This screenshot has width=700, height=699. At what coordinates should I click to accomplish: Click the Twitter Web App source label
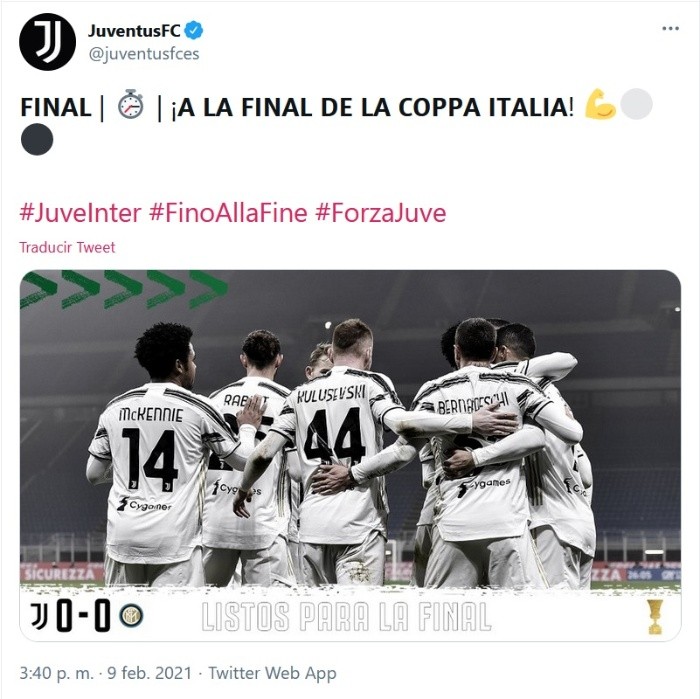[x=272, y=673]
